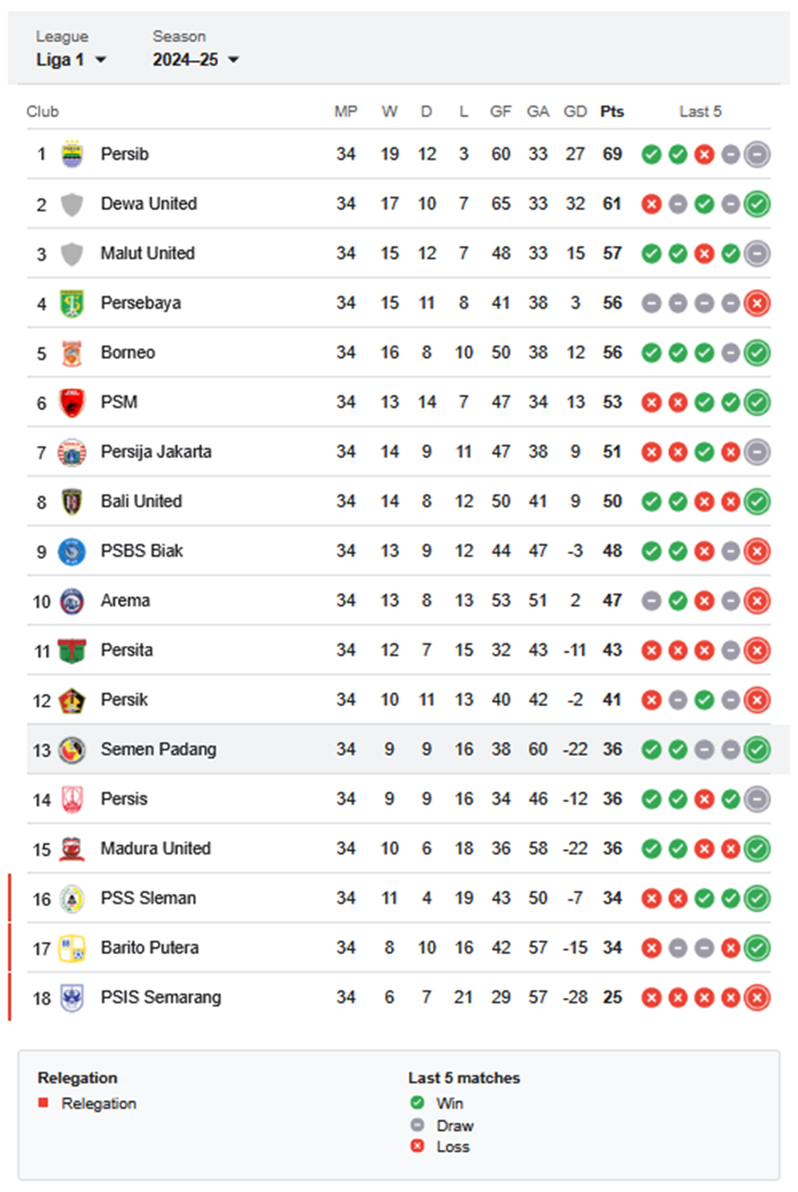Click the PSBS Biak blue logo
Screen dimensions: 798x1192
pyautogui.click(x=72, y=551)
